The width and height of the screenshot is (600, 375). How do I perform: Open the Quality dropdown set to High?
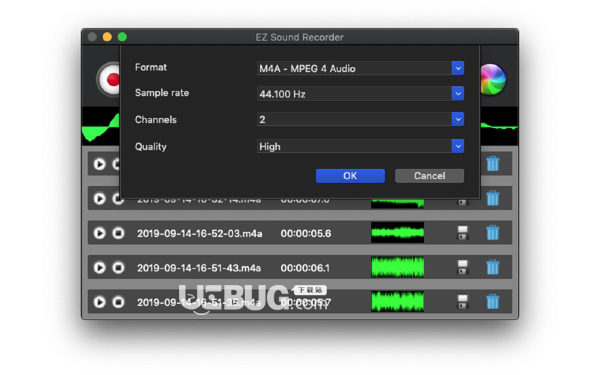click(360, 146)
